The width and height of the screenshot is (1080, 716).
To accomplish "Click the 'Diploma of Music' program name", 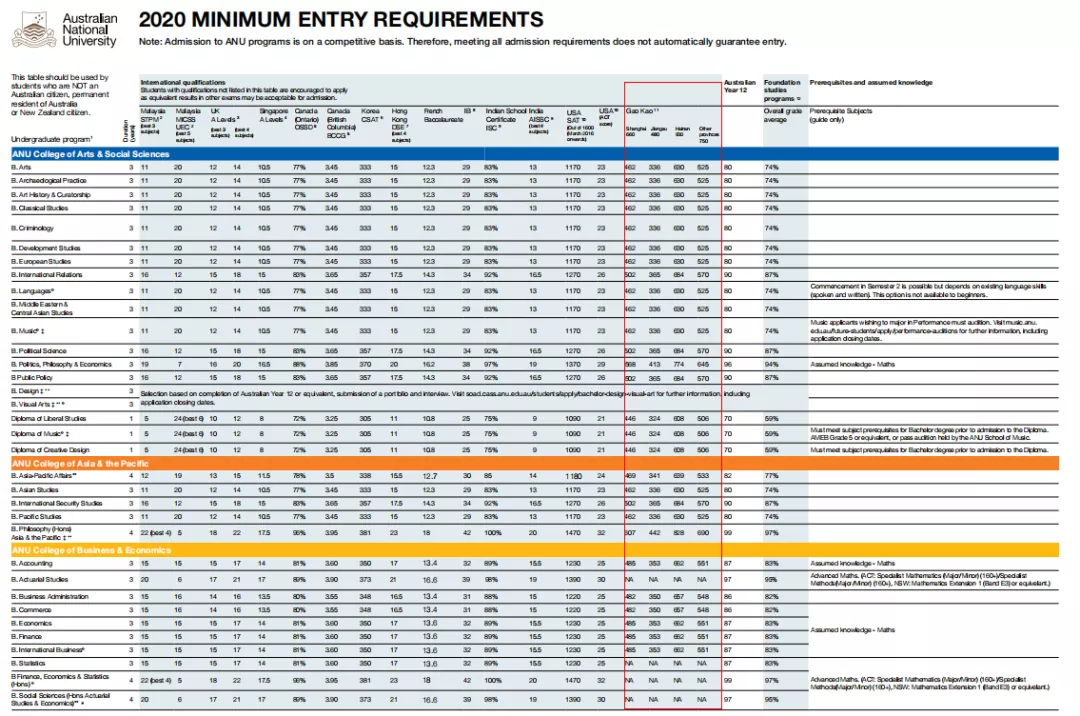I will (x=41, y=434).
